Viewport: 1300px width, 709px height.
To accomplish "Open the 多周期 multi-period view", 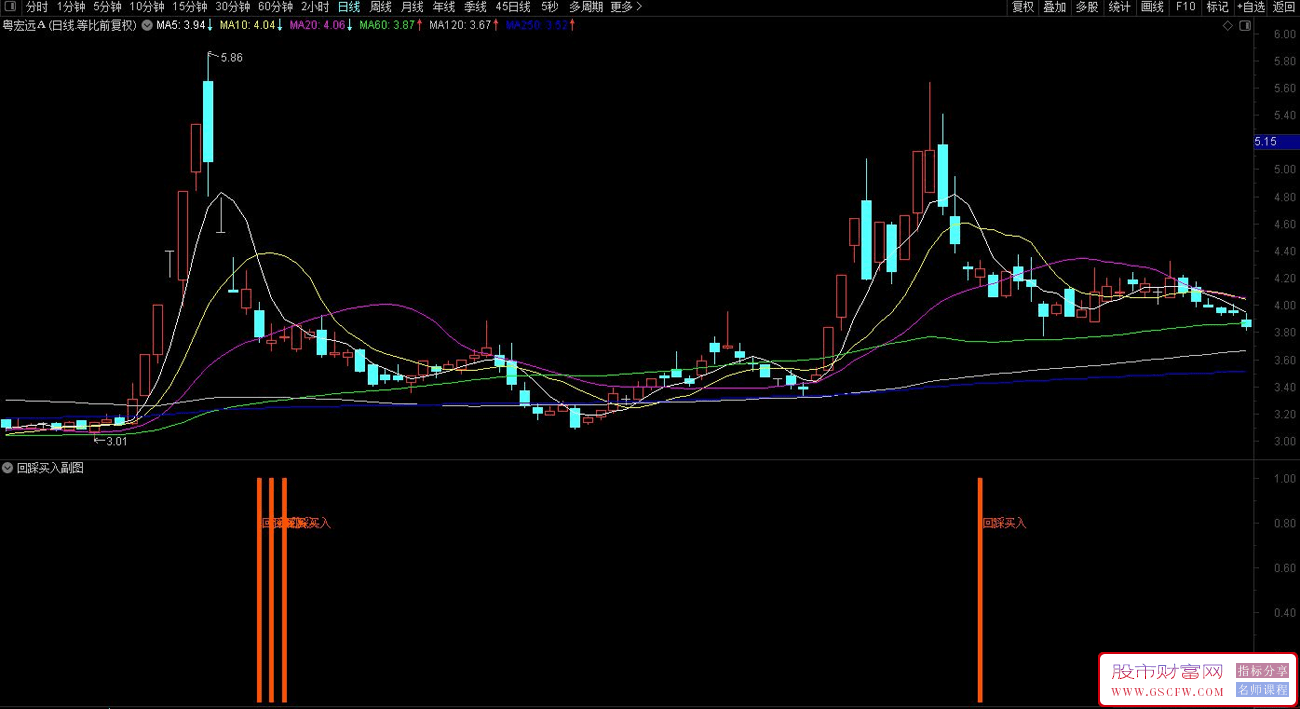I will 586,6.
